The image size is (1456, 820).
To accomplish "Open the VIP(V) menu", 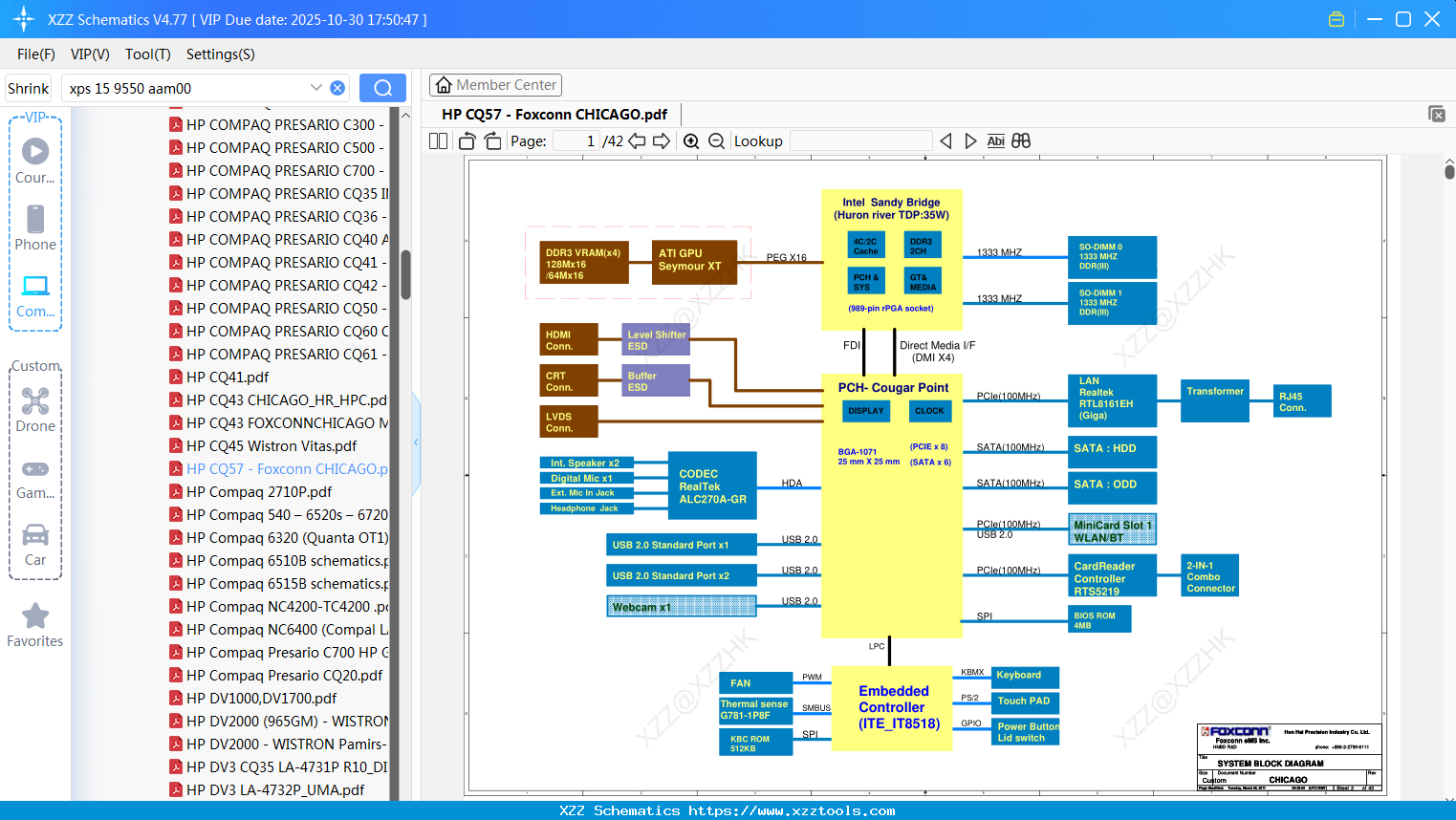I will click(x=90, y=54).
